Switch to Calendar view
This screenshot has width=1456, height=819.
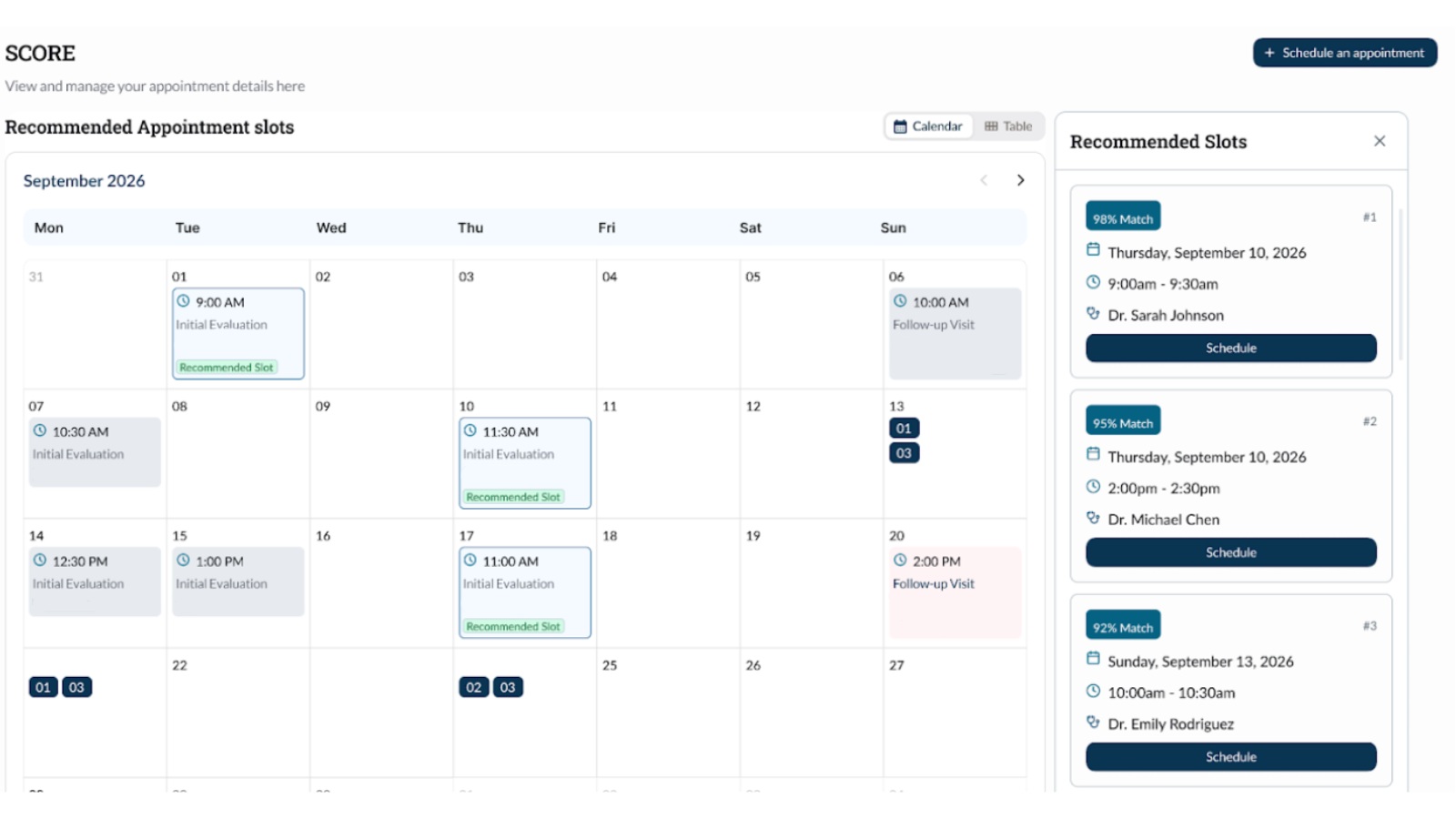(928, 126)
